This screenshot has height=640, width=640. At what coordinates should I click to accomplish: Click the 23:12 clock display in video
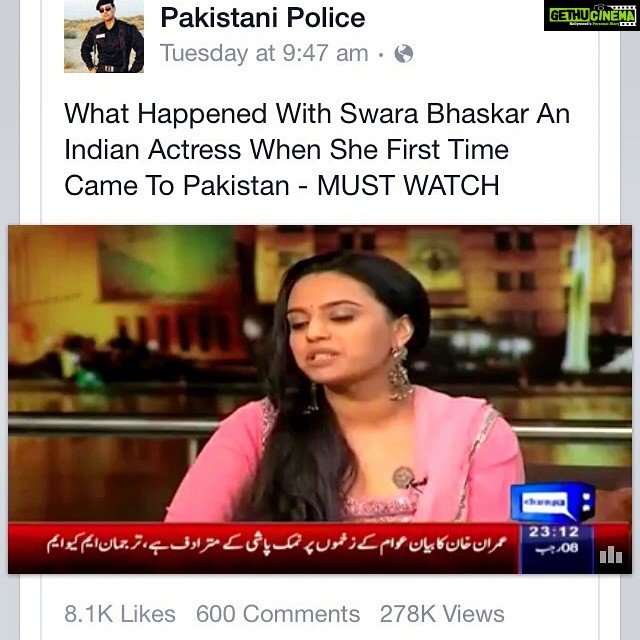tap(554, 532)
